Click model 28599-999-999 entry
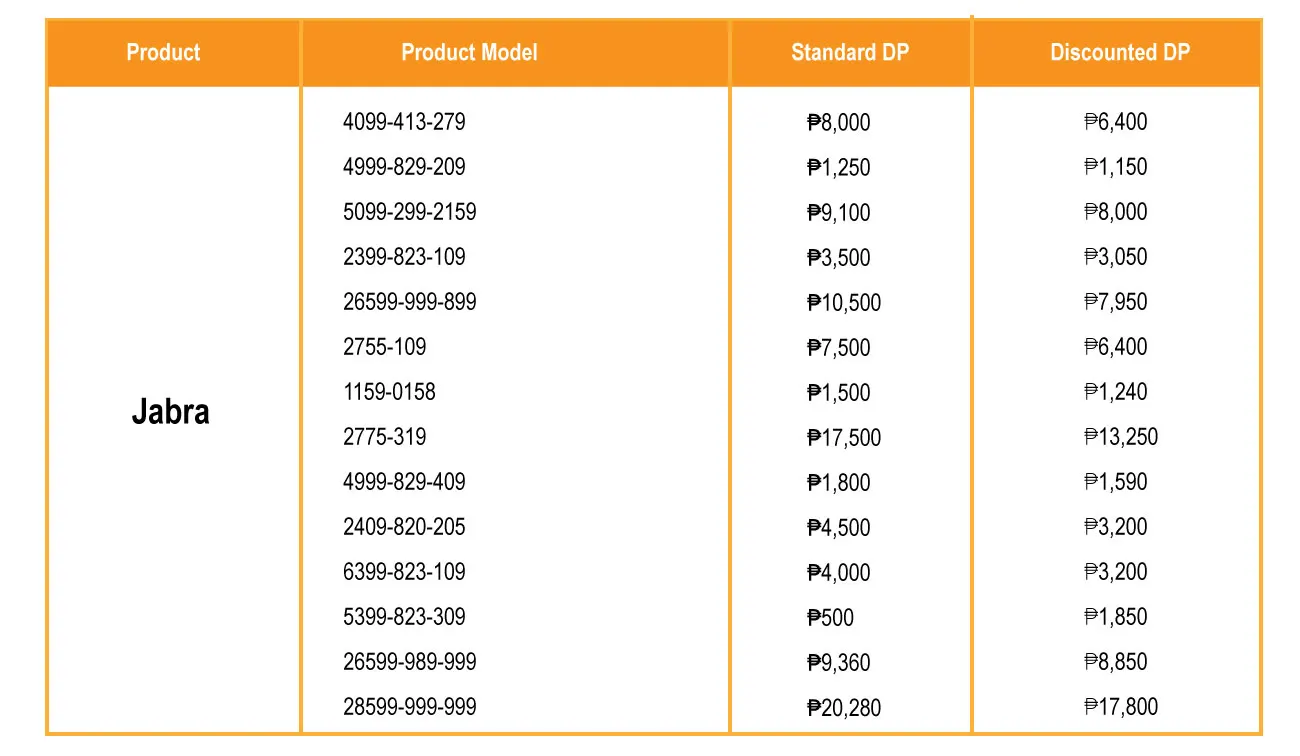Viewport: 1300px width, 756px height. click(410, 707)
